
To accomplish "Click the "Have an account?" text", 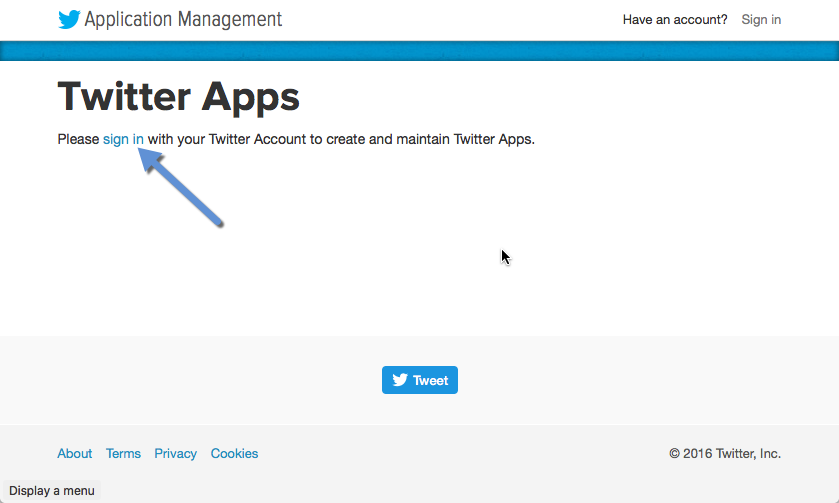I will tap(675, 19).
